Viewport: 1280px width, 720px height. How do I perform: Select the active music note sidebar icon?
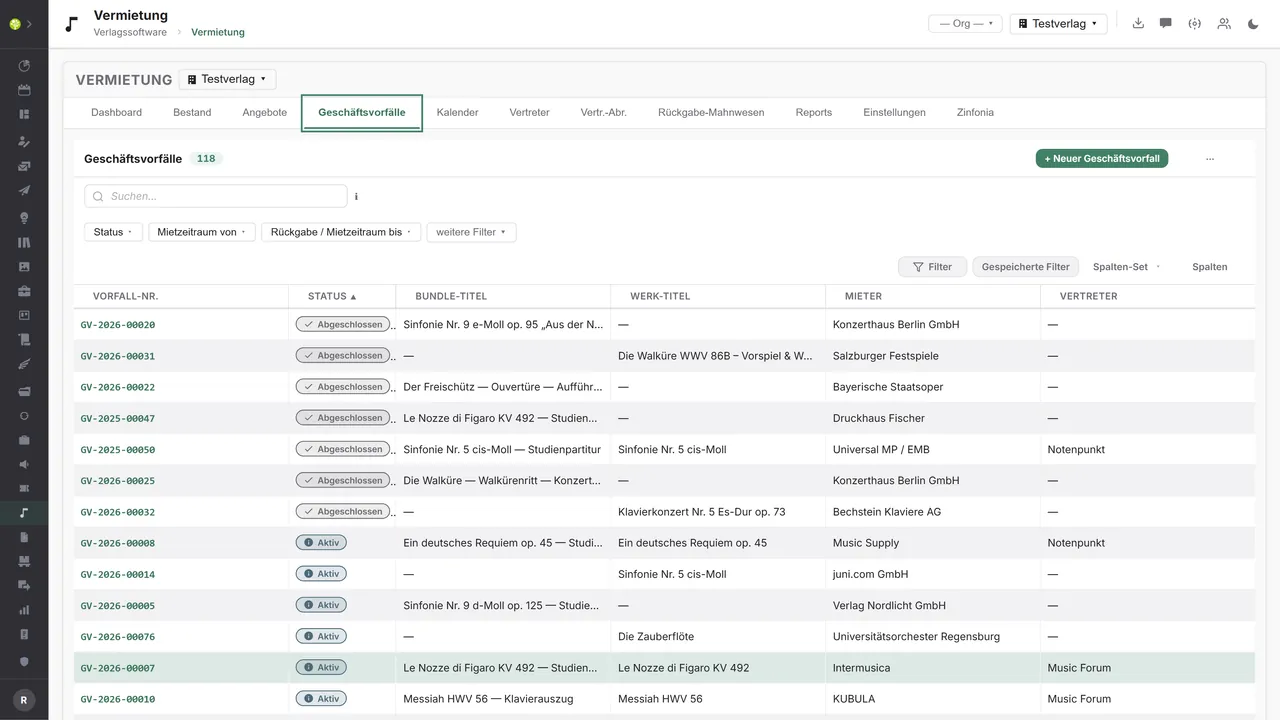[x=24, y=513]
